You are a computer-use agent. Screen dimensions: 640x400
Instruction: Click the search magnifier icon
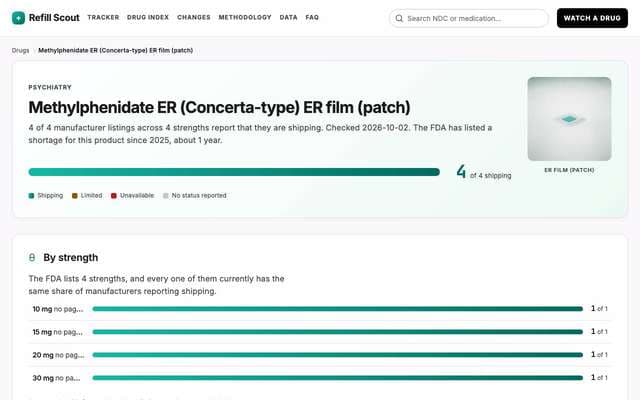pyautogui.click(x=399, y=18)
